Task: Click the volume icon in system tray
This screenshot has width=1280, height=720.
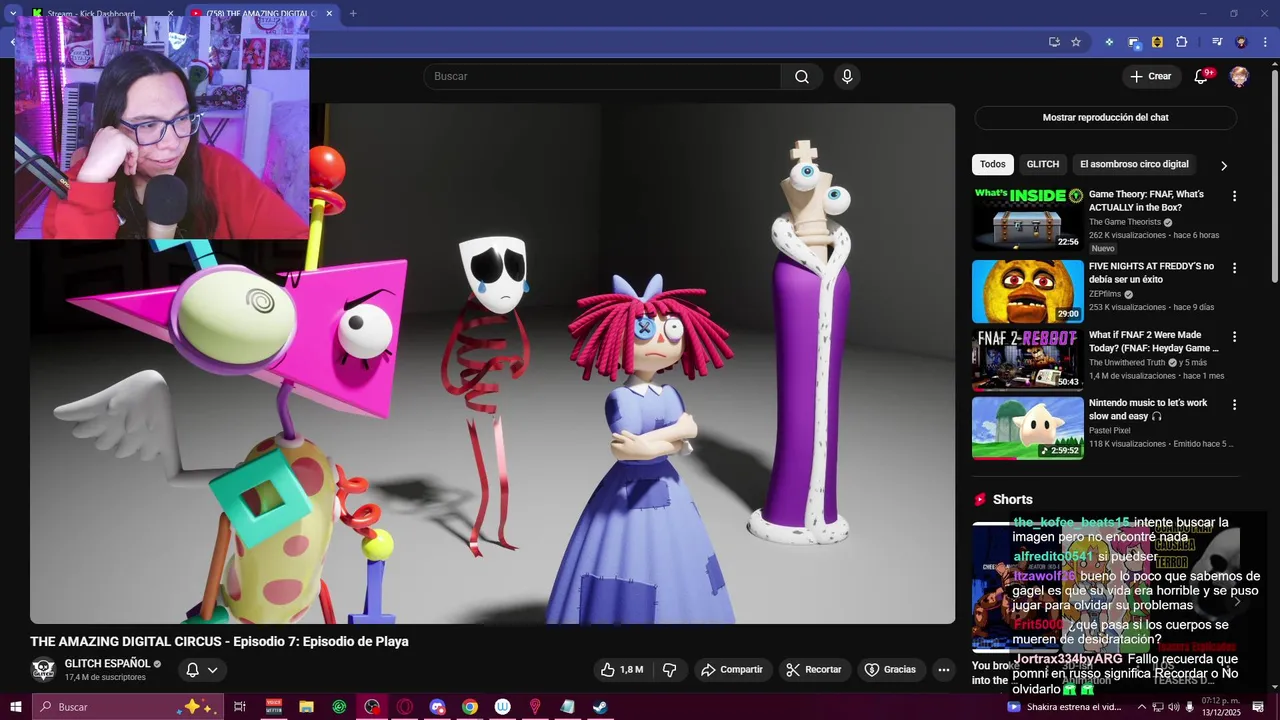Action: point(1174,707)
